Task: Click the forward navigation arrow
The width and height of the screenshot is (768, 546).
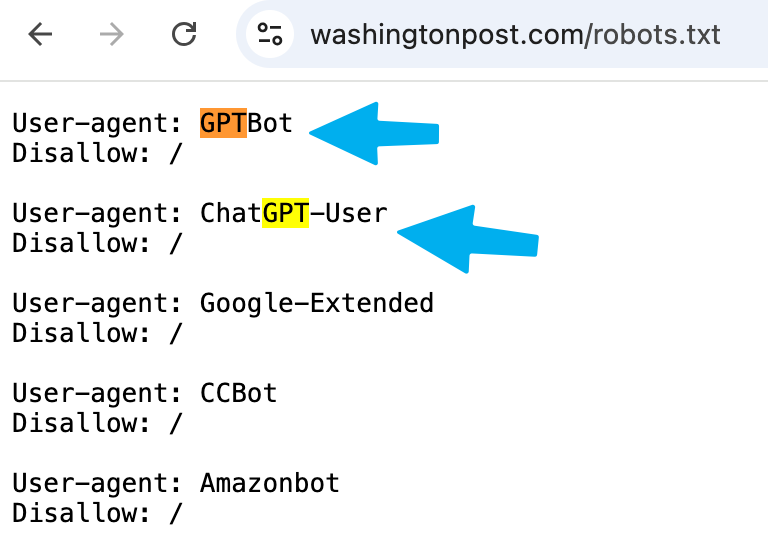Action: 112,35
